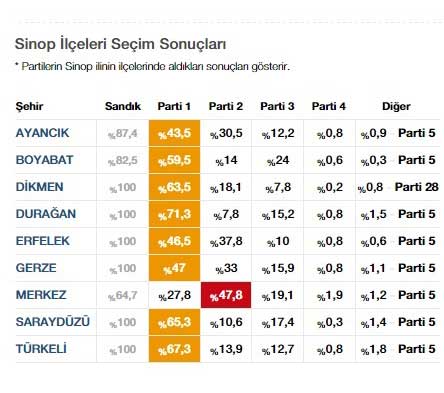This screenshot has width=444, height=393.
Task: Open the SARAYDÜZÜ district link
Action: point(53,322)
